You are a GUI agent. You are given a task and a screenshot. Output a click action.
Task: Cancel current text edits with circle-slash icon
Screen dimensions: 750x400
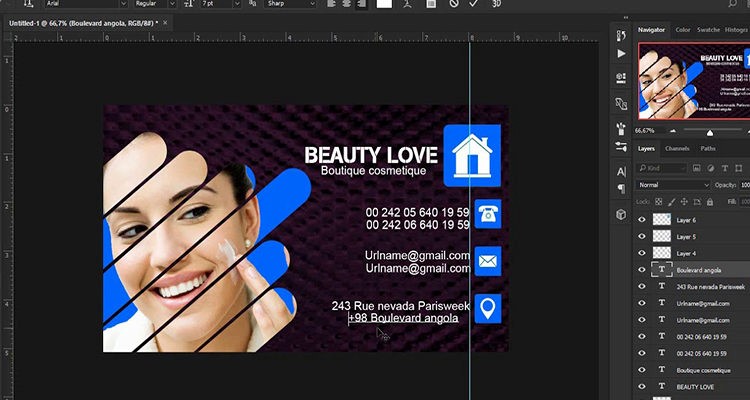pos(454,3)
